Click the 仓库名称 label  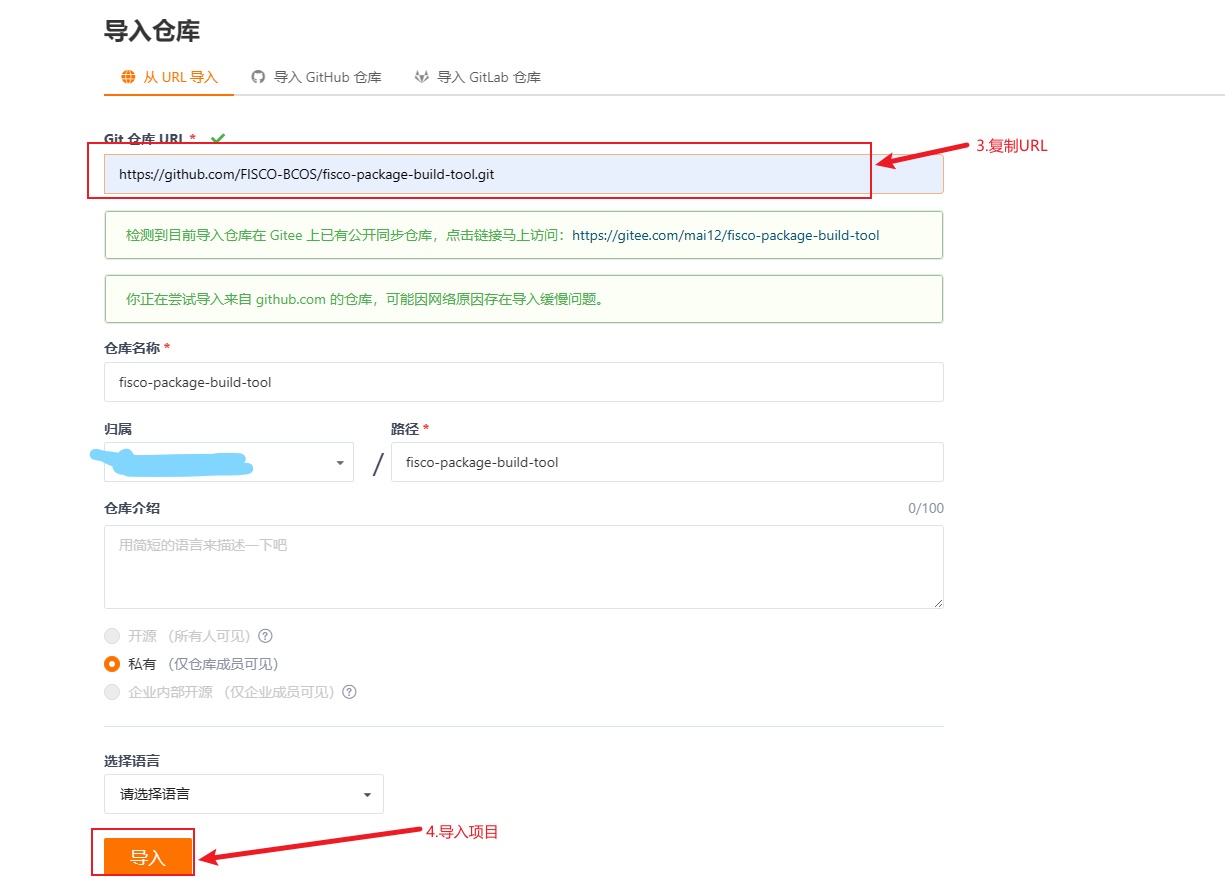click(x=132, y=347)
